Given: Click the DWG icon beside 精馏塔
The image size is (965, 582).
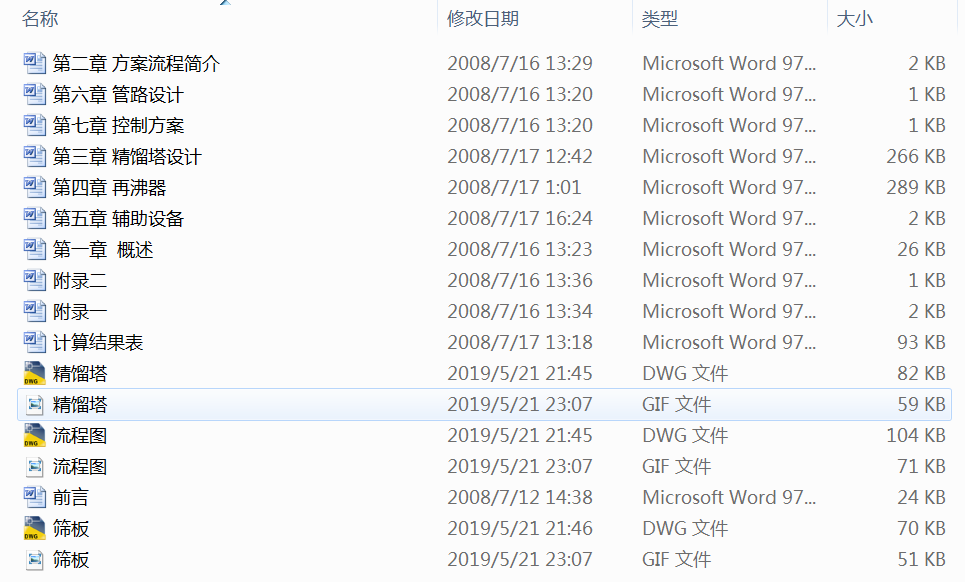Looking at the screenshot, I should click(33, 373).
